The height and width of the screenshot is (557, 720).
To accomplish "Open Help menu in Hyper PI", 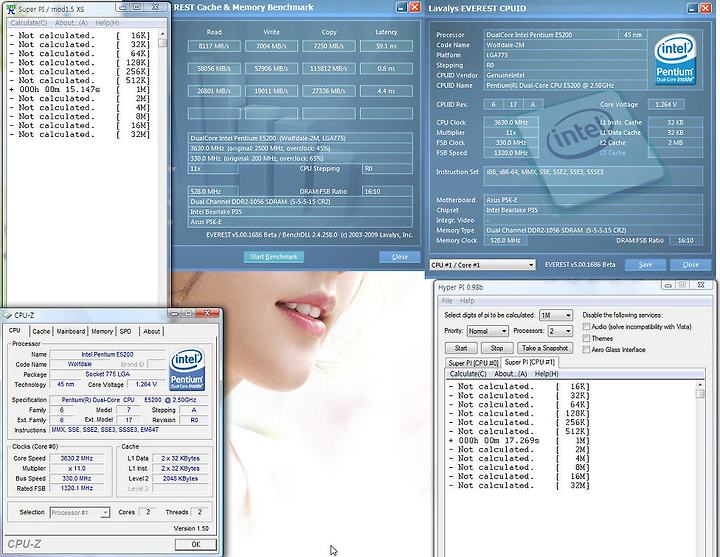I will click(x=467, y=301).
